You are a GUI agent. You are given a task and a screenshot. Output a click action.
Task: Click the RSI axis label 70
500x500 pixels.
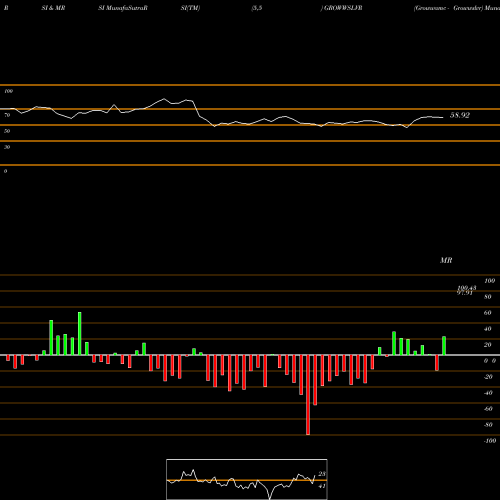click(x=7, y=115)
